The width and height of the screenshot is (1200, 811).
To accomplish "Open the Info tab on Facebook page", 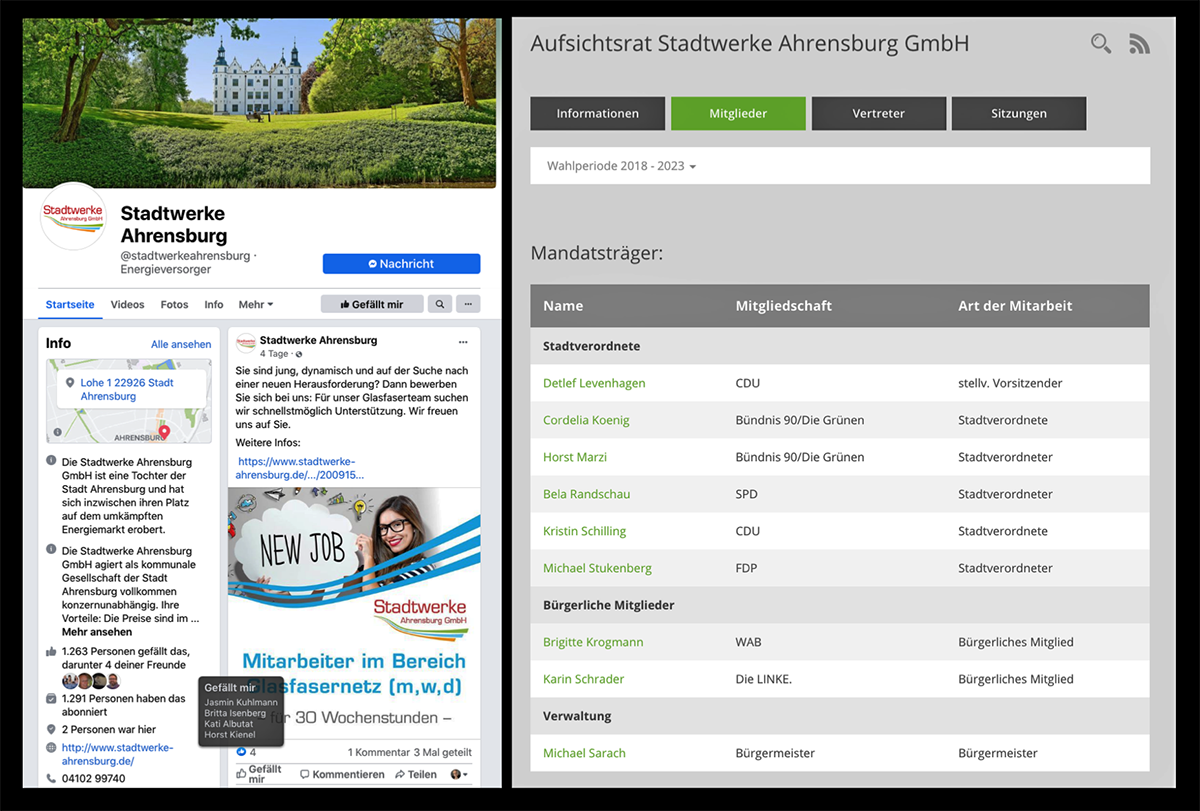I will pos(214,304).
